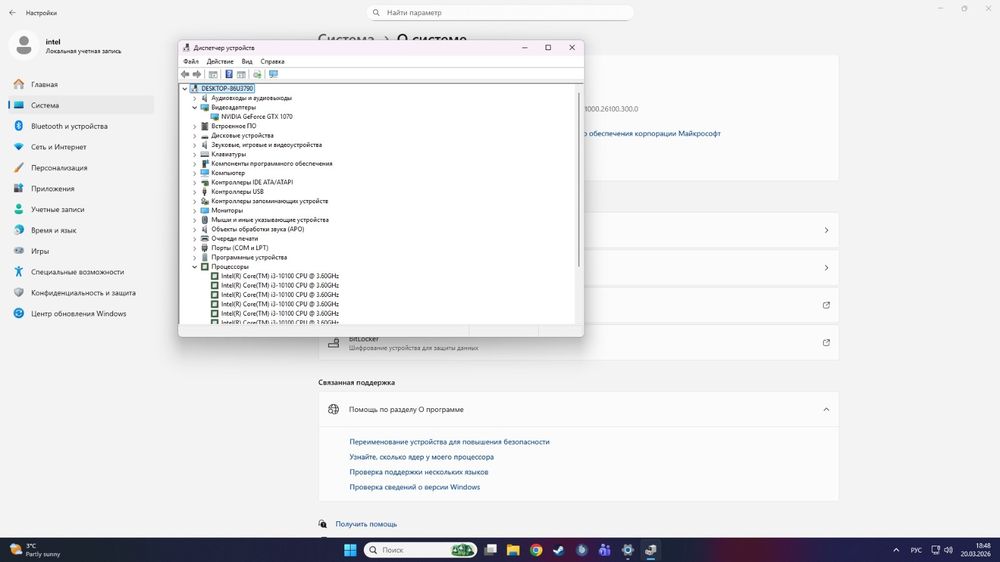Open the volume icon in system tray
Viewport: 1000px width, 562px height.
point(948,550)
